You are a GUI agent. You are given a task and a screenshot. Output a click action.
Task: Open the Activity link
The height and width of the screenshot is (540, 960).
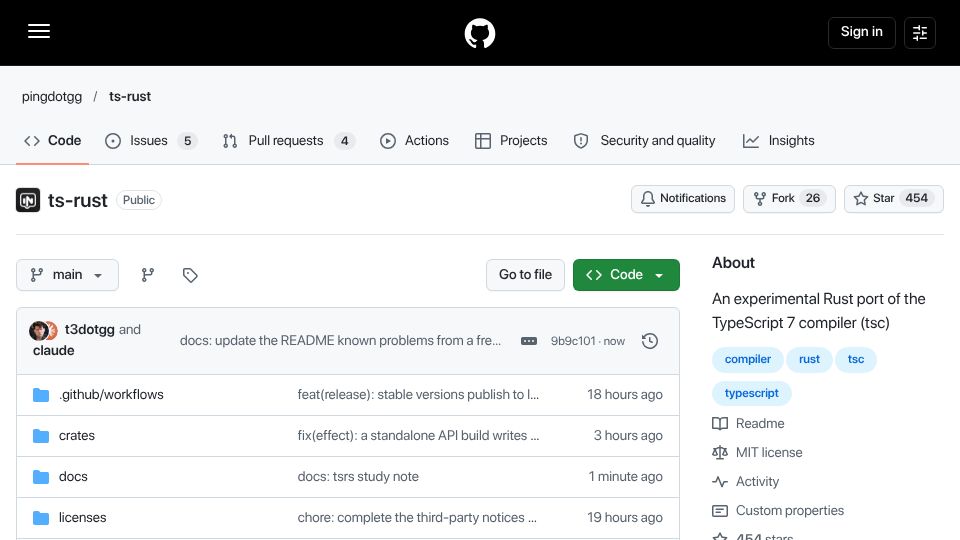[x=746, y=482]
